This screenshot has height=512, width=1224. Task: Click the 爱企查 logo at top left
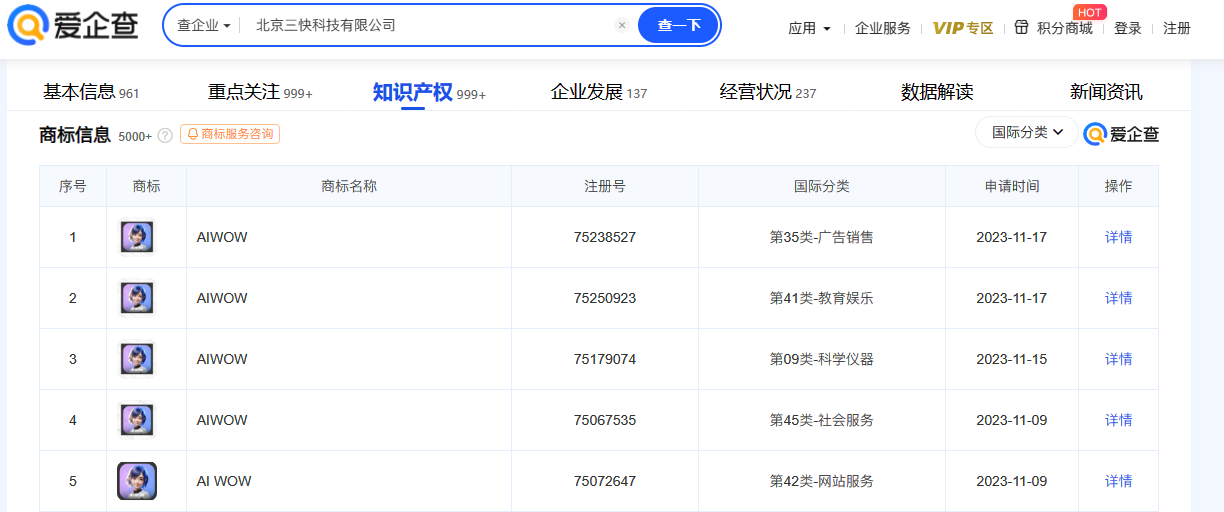click(x=73, y=25)
